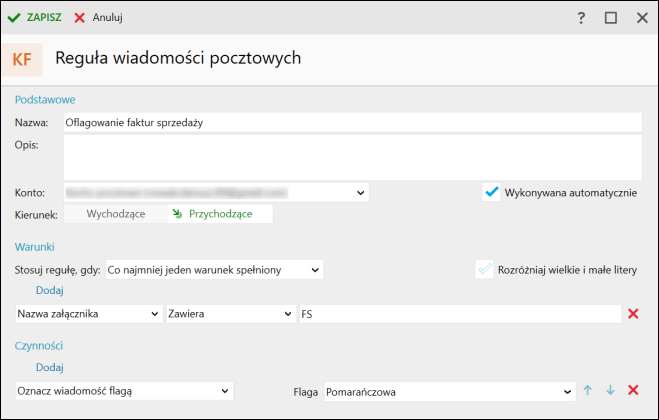Click Dodaj under Czynności
Viewport: 659px width, 420px height.
(x=49, y=367)
